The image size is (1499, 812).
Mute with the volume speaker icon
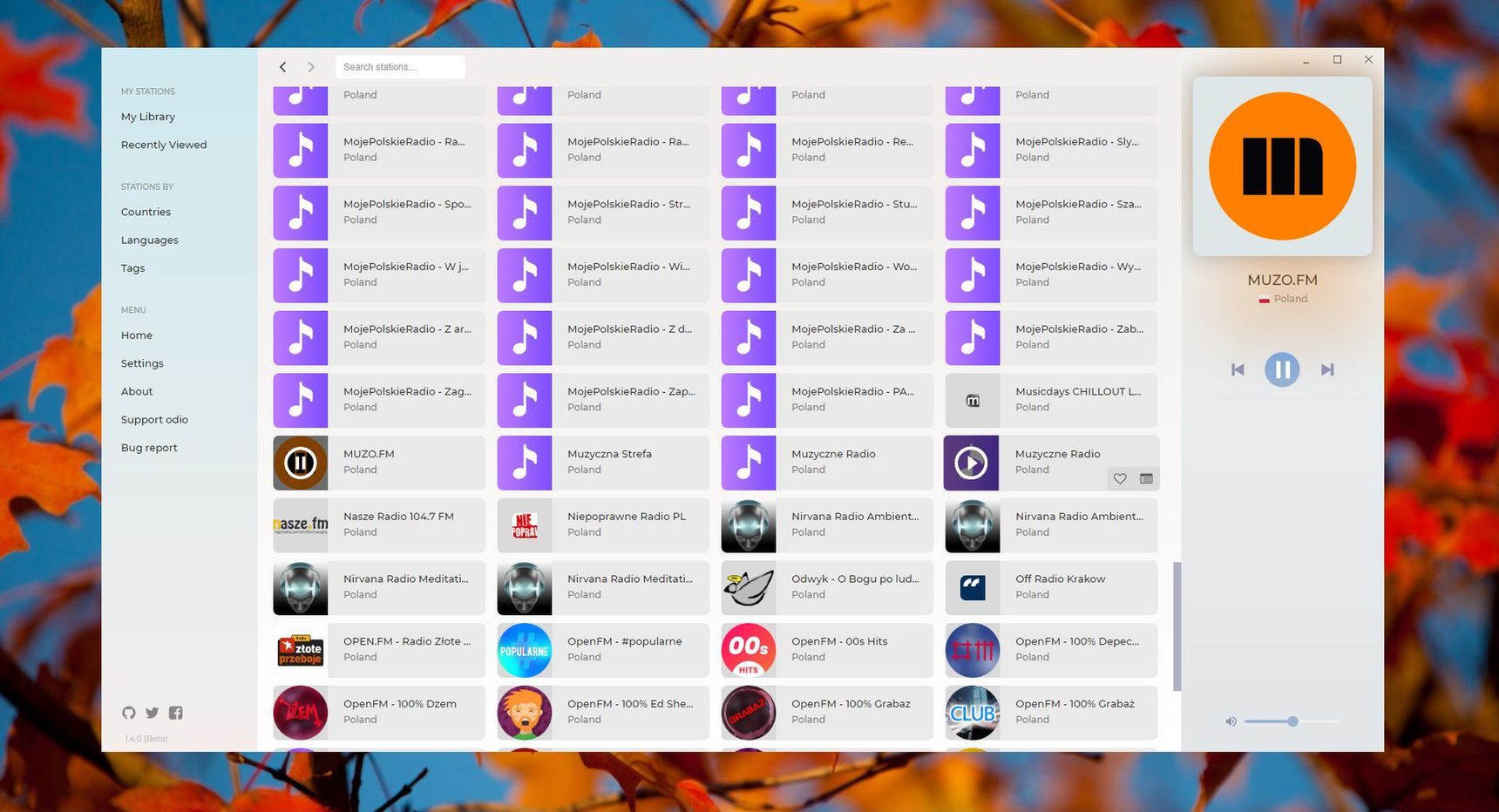tap(1231, 721)
